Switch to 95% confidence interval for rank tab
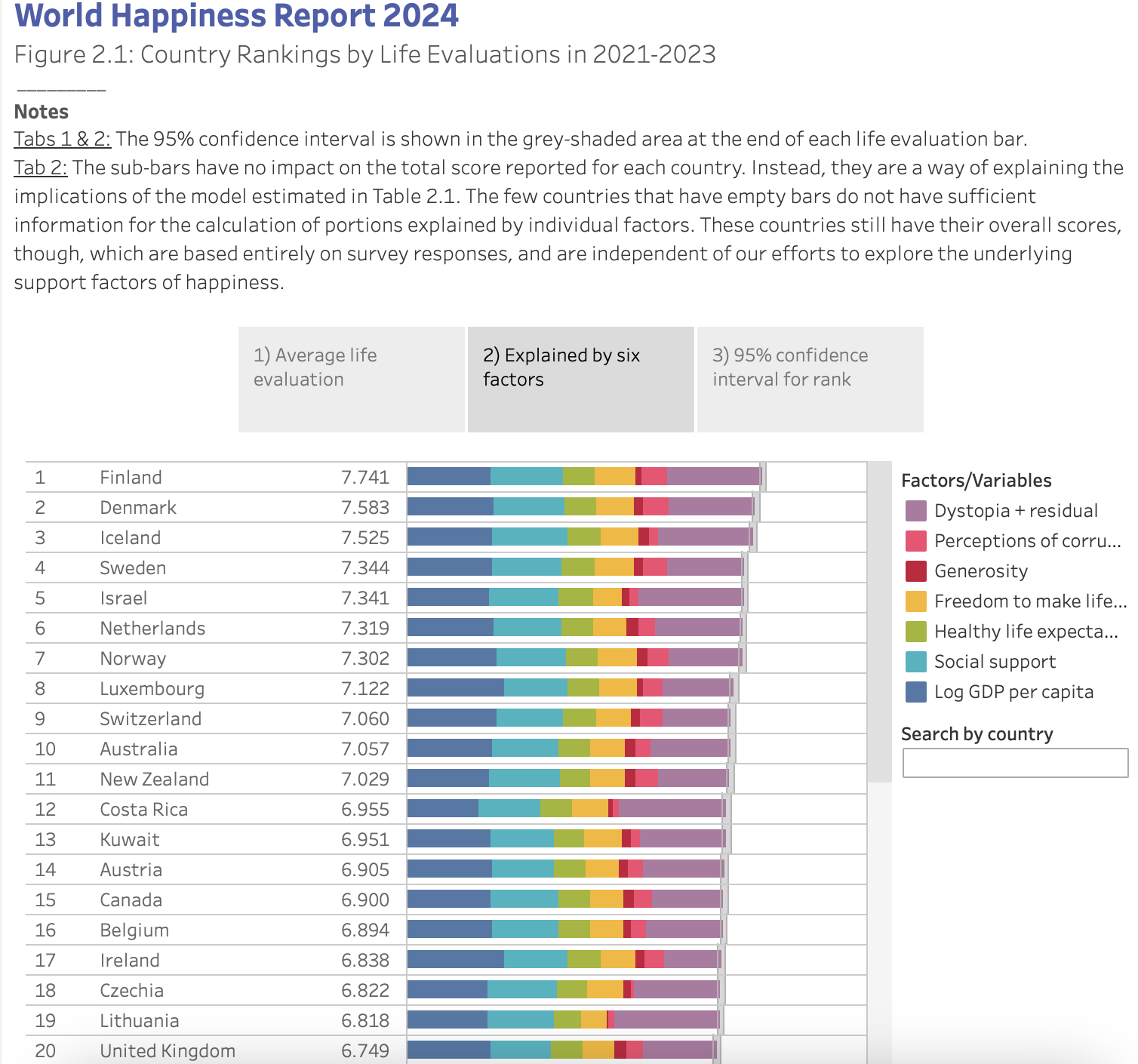Screen dimensions: 1138x1064 click(810, 379)
